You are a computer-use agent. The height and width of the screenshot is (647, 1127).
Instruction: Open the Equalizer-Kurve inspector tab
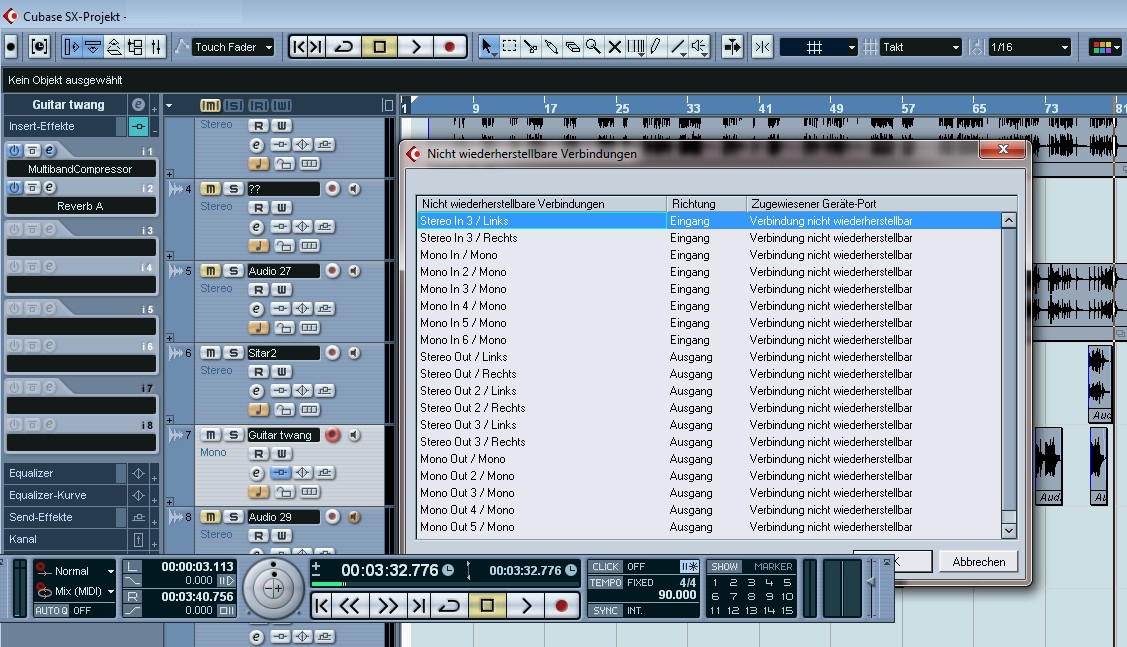(x=60, y=495)
